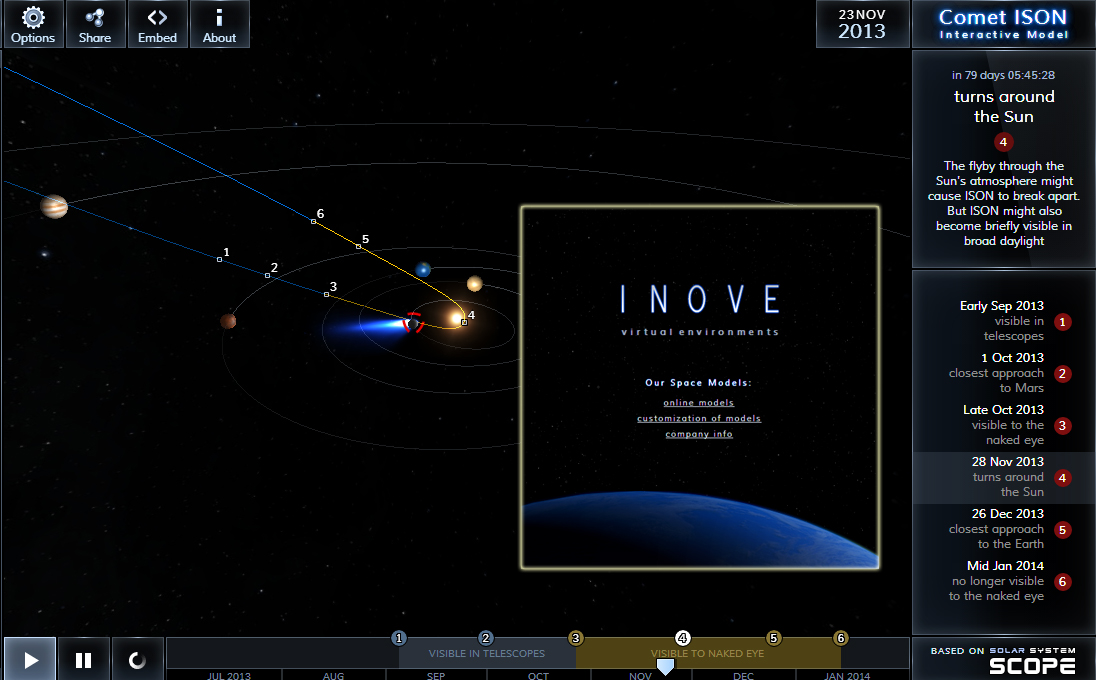The width and height of the screenshot is (1096, 680).
Task: Open the 'company info' link
Action: [x=698, y=434]
